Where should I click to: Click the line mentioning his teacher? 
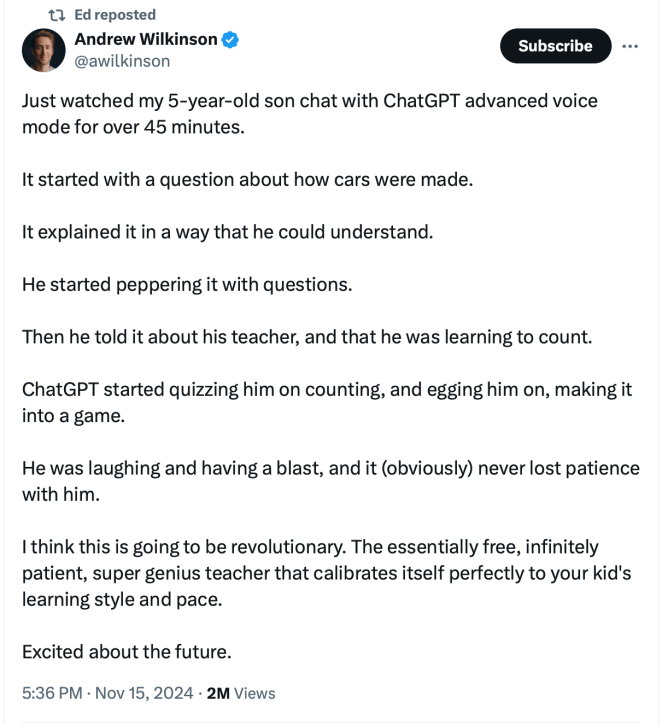pyautogui.click(x=307, y=336)
